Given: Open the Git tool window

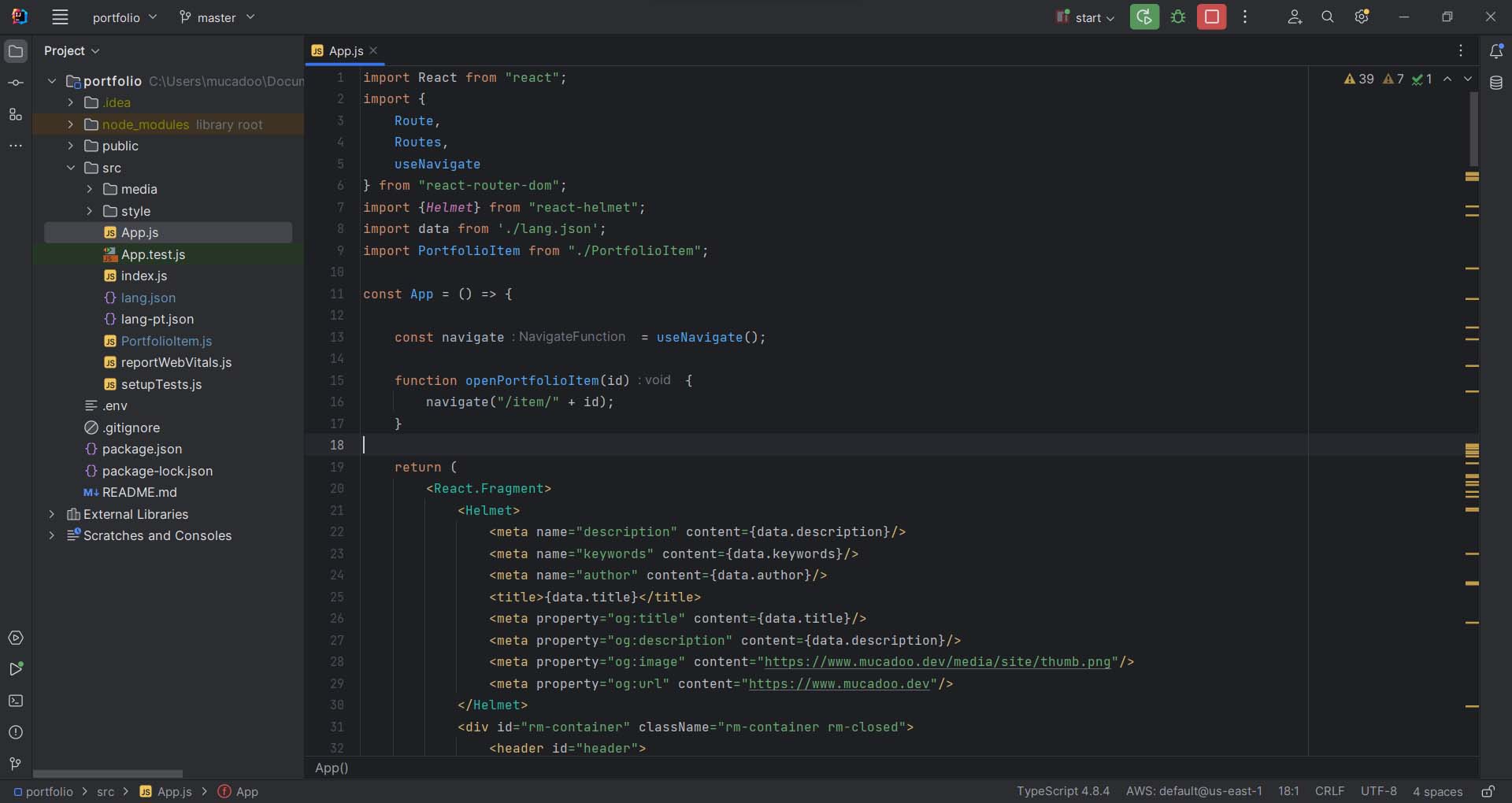Looking at the screenshot, I should point(16,764).
